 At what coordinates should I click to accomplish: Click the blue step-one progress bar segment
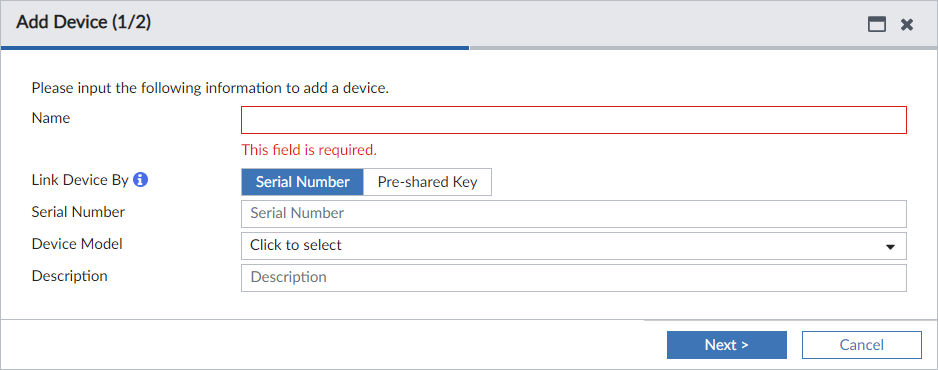click(x=235, y=48)
